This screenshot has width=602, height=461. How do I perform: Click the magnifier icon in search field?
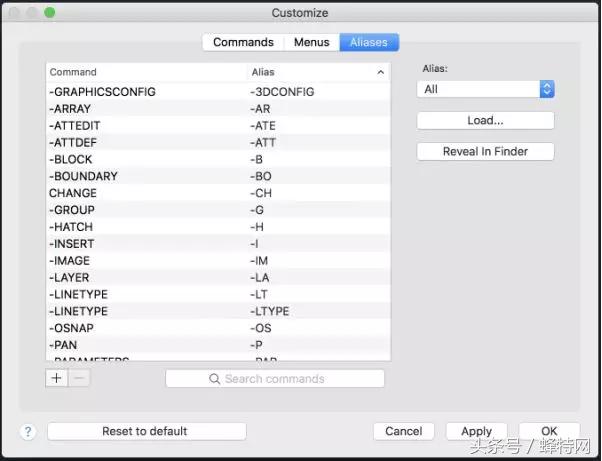click(x=214, y=379)
